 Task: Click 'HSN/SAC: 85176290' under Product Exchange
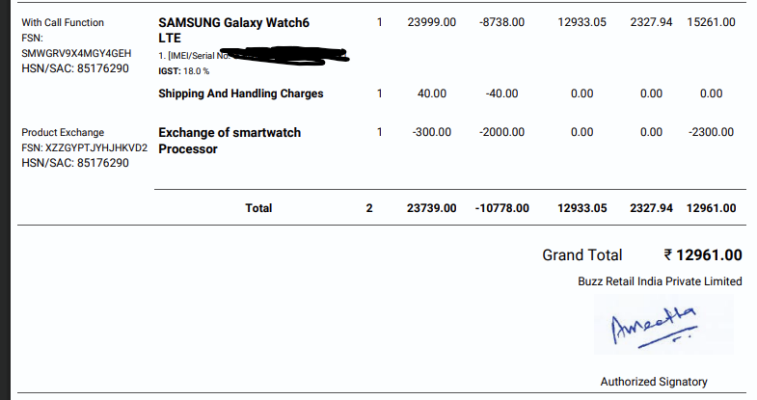[75, 163]
